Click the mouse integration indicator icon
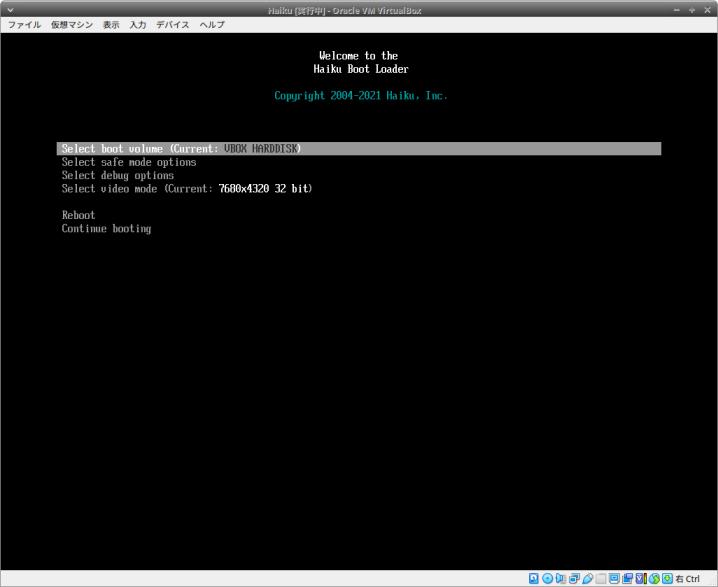The height and width of the screenshot is (587, 718). (x=654, y=579)
